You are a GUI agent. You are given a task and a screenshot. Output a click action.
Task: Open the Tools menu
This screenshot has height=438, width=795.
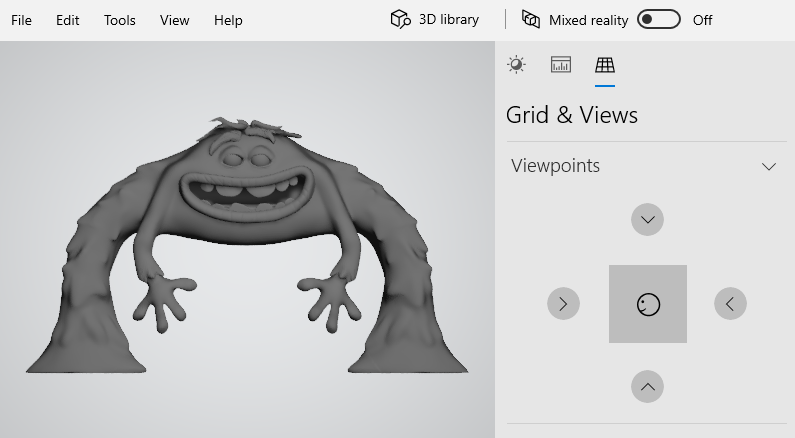120,20
